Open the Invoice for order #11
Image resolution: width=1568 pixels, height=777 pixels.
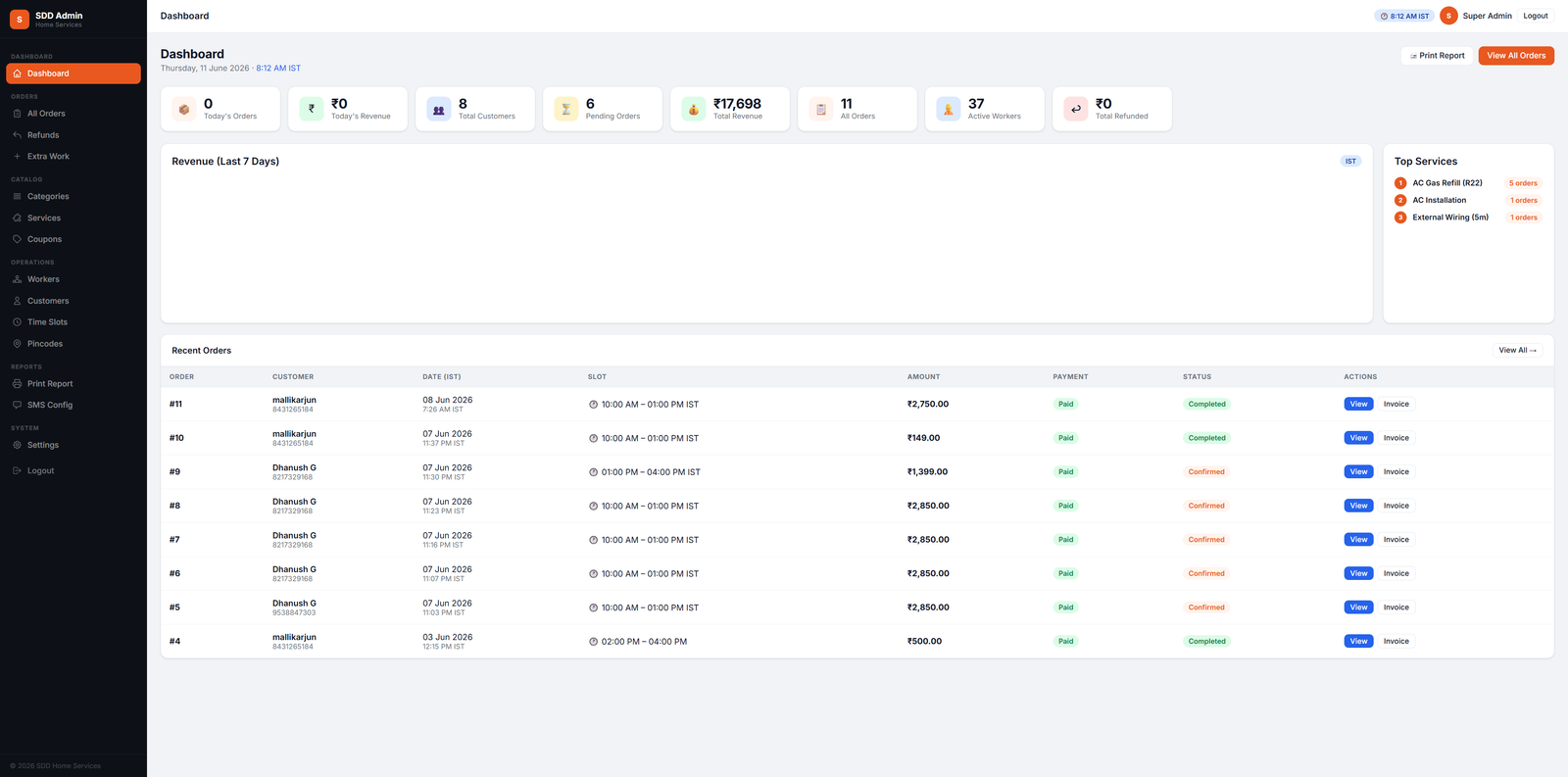pyautogui.click(x=1396, y=404)
